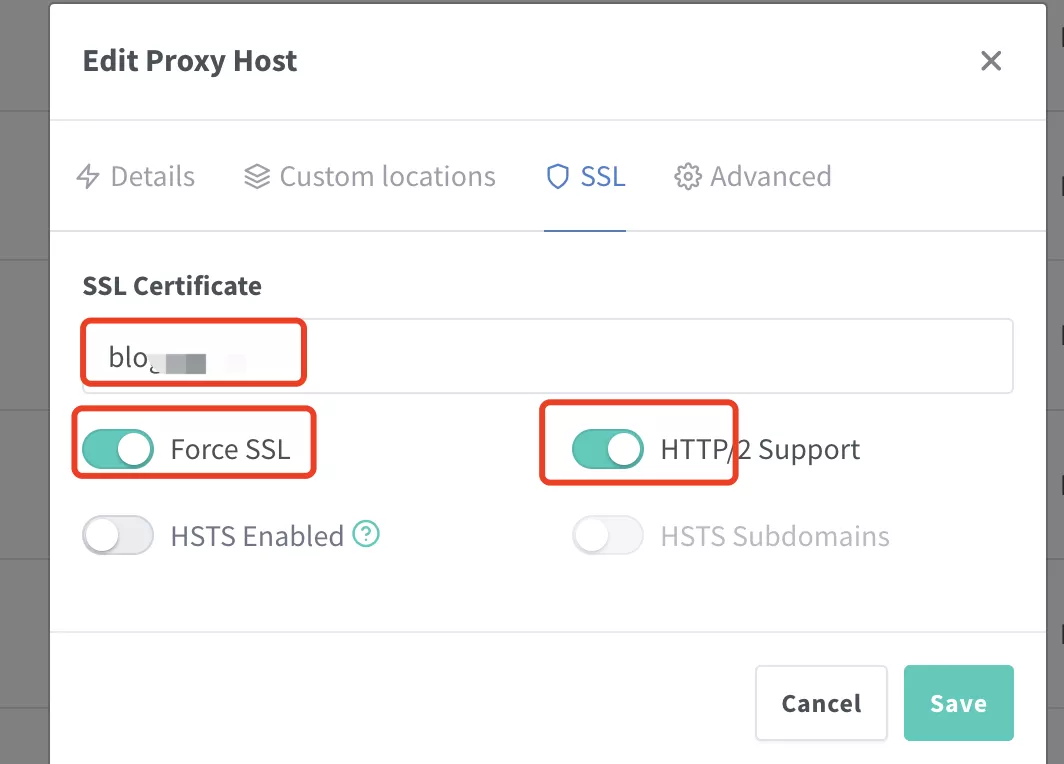
Task: Close the Edit Proxy Host dialog
Action: pyautogui.click(x=990, y=61)
